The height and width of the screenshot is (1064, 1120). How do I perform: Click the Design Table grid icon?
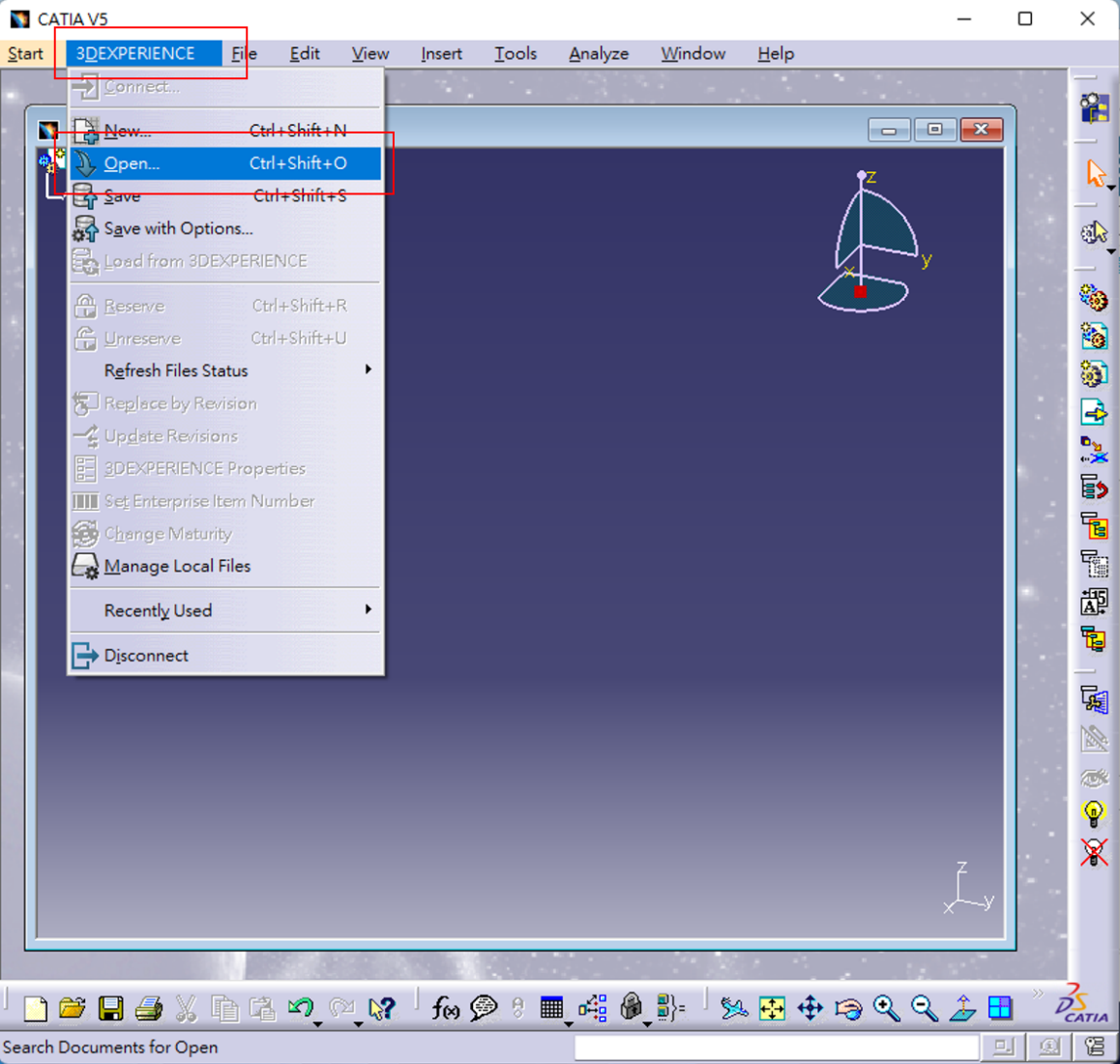[551, 1008]
